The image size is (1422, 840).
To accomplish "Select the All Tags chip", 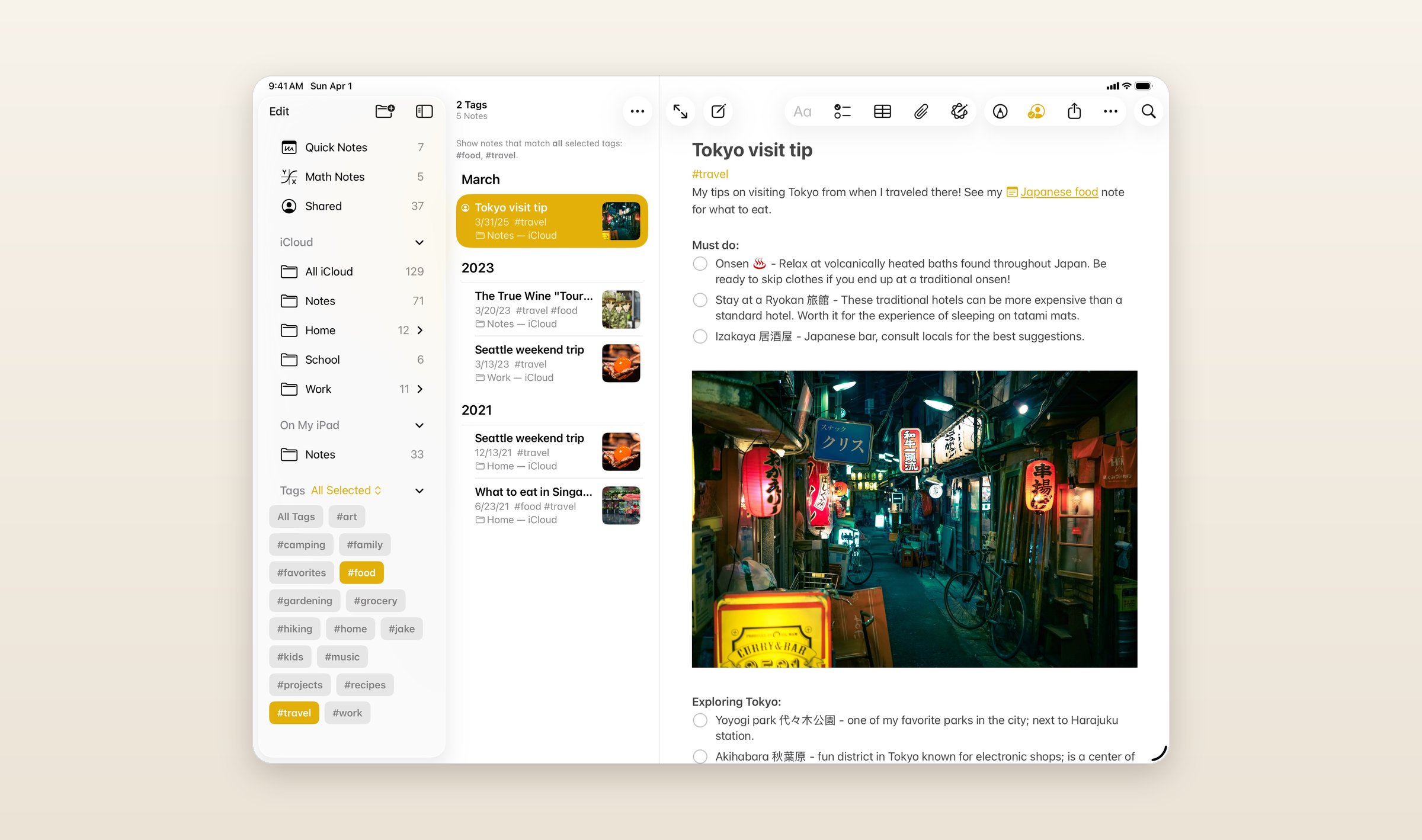I will tap(296, 517).
